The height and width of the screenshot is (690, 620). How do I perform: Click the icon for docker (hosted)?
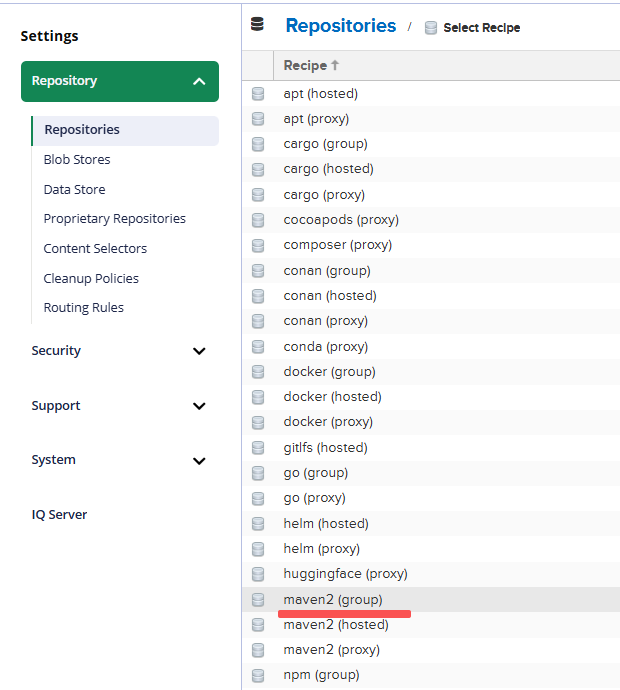click(x=258, y=397)
